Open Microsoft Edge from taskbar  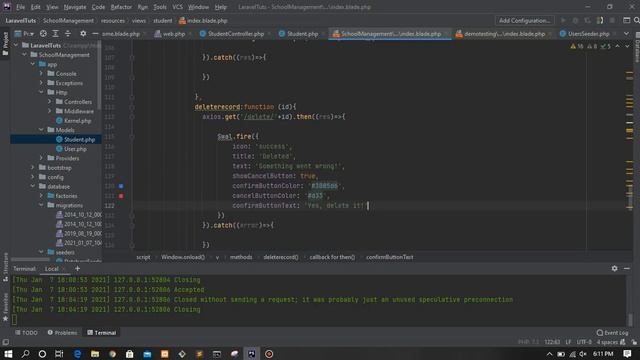pyautogui.click(x=77, y=354)
